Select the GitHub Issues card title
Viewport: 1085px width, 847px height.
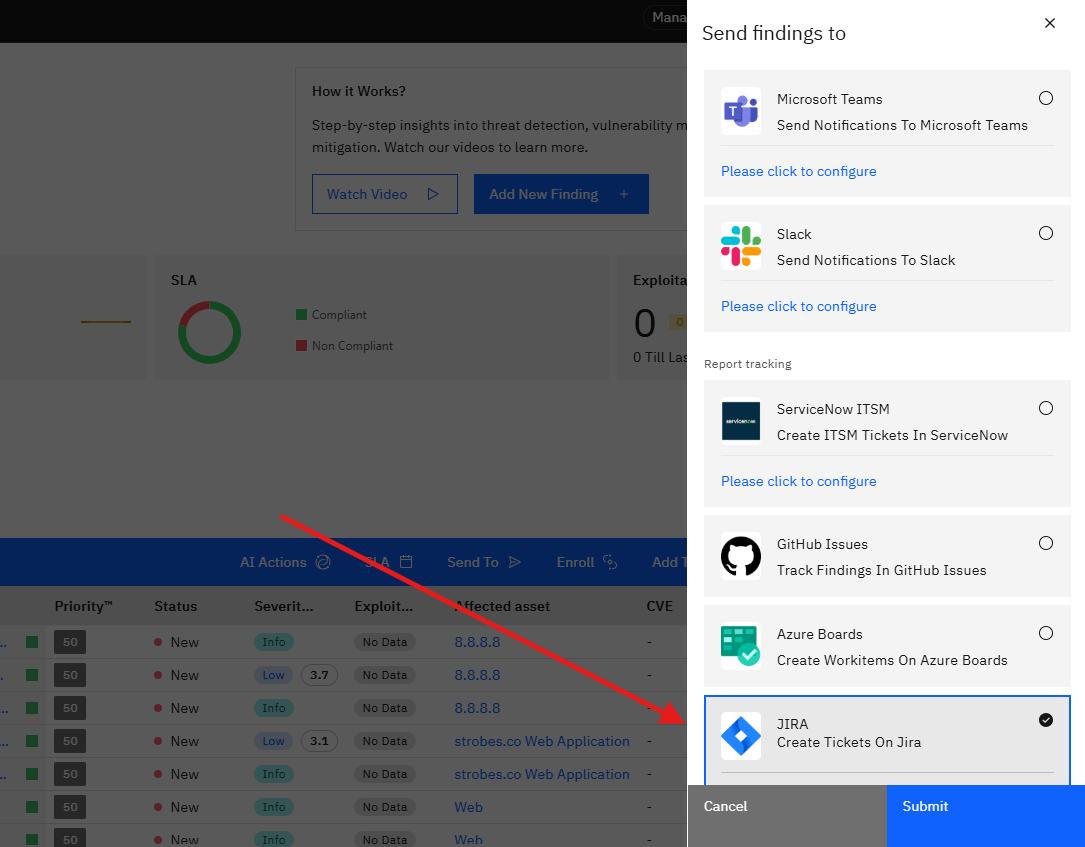point(822,544)
